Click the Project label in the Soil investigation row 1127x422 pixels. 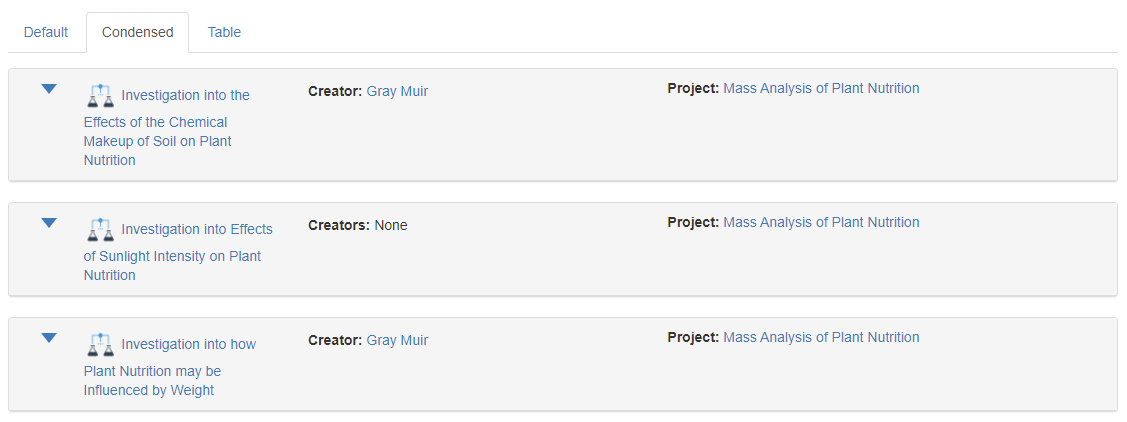coord(693,88)
